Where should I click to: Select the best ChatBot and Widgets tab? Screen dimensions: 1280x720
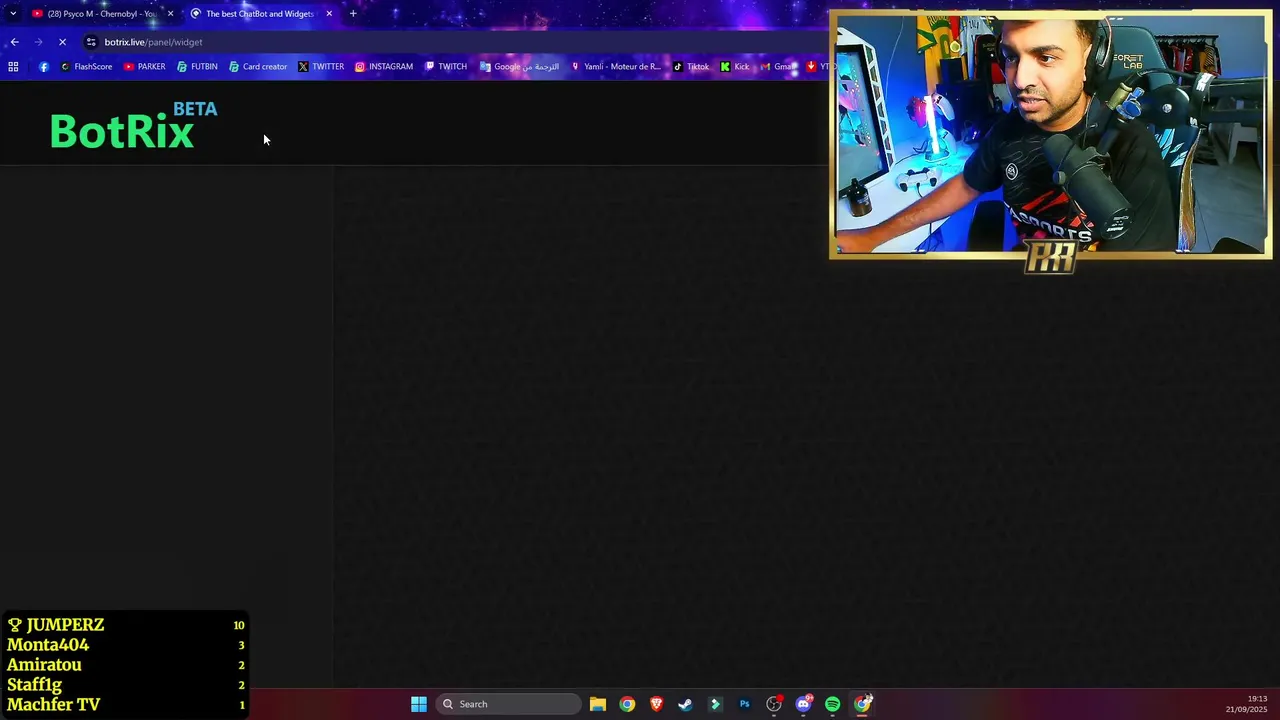coord(259,14)
